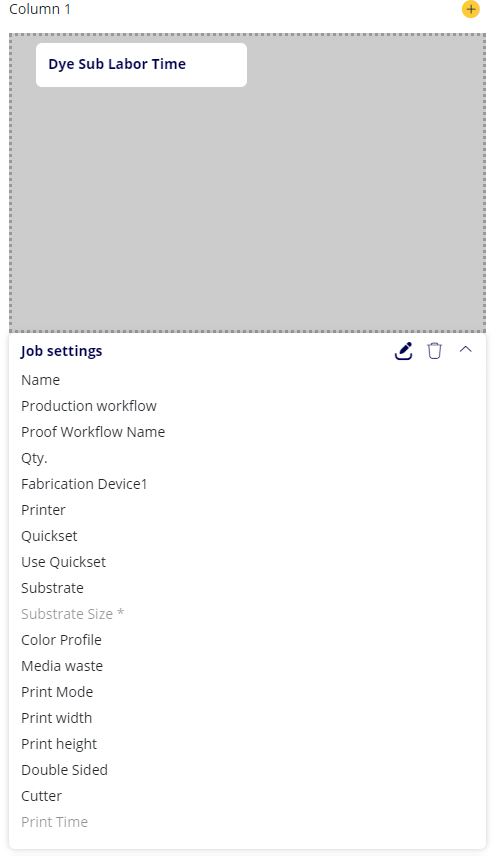Viewport: 496px width, 856px height.
Task: Select the Print height row
Action: tap(59, 744)
